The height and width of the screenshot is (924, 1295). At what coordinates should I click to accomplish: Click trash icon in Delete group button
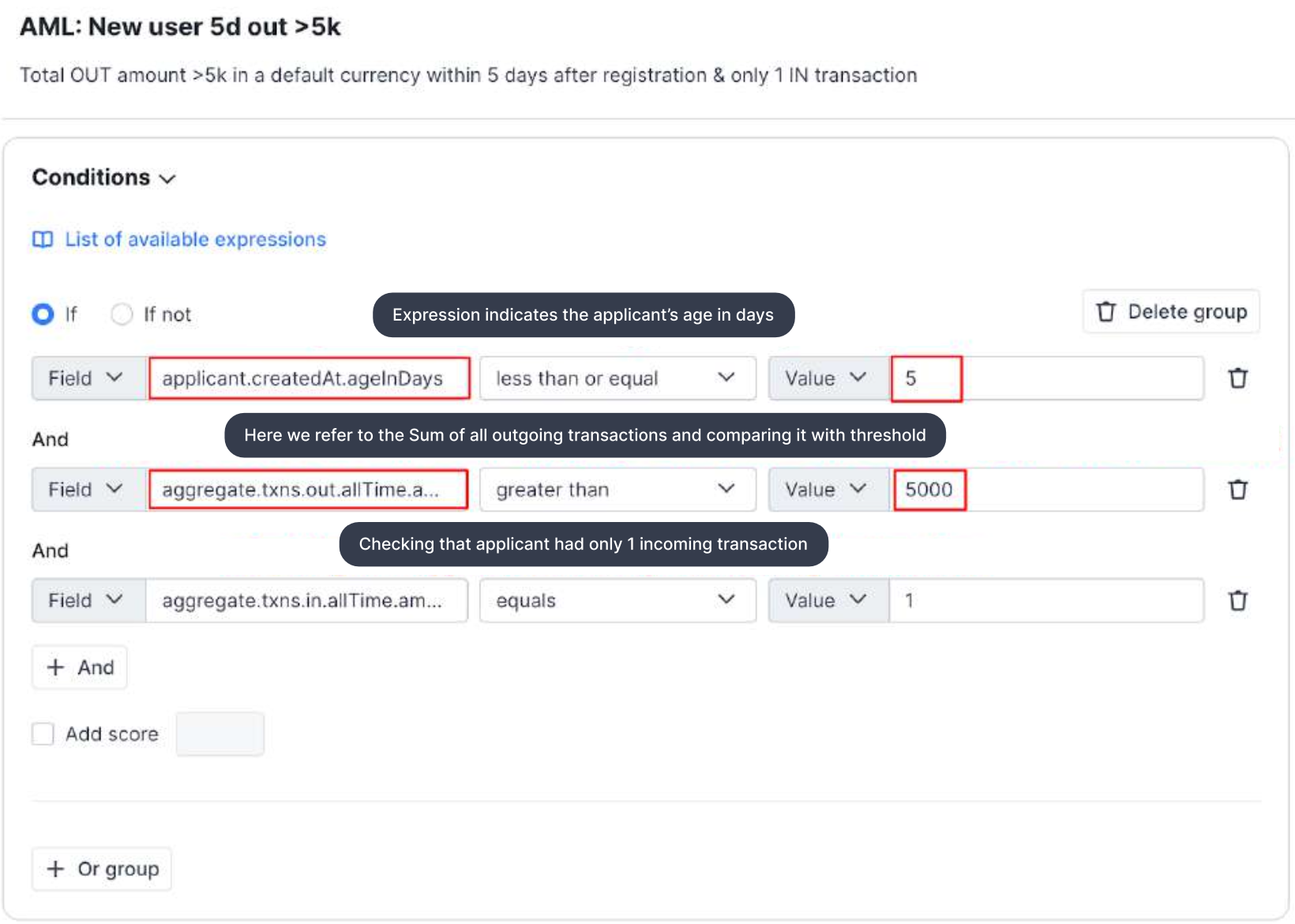pos(1106,312)
